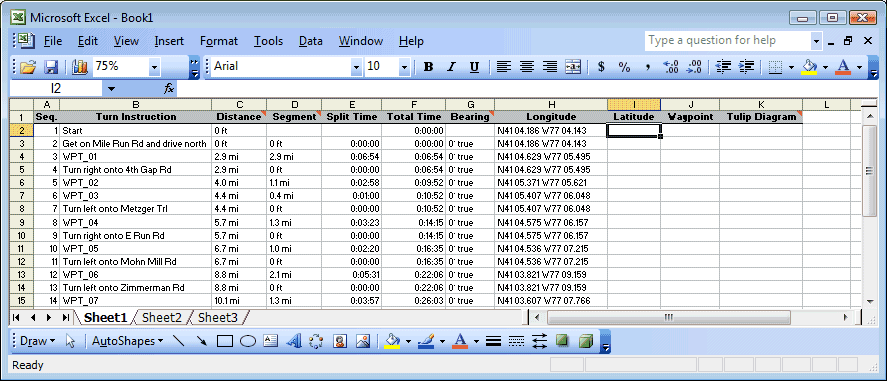The image size is (887, 381).
Task: Insert WordArt
Action: click(x=294, y=341)
